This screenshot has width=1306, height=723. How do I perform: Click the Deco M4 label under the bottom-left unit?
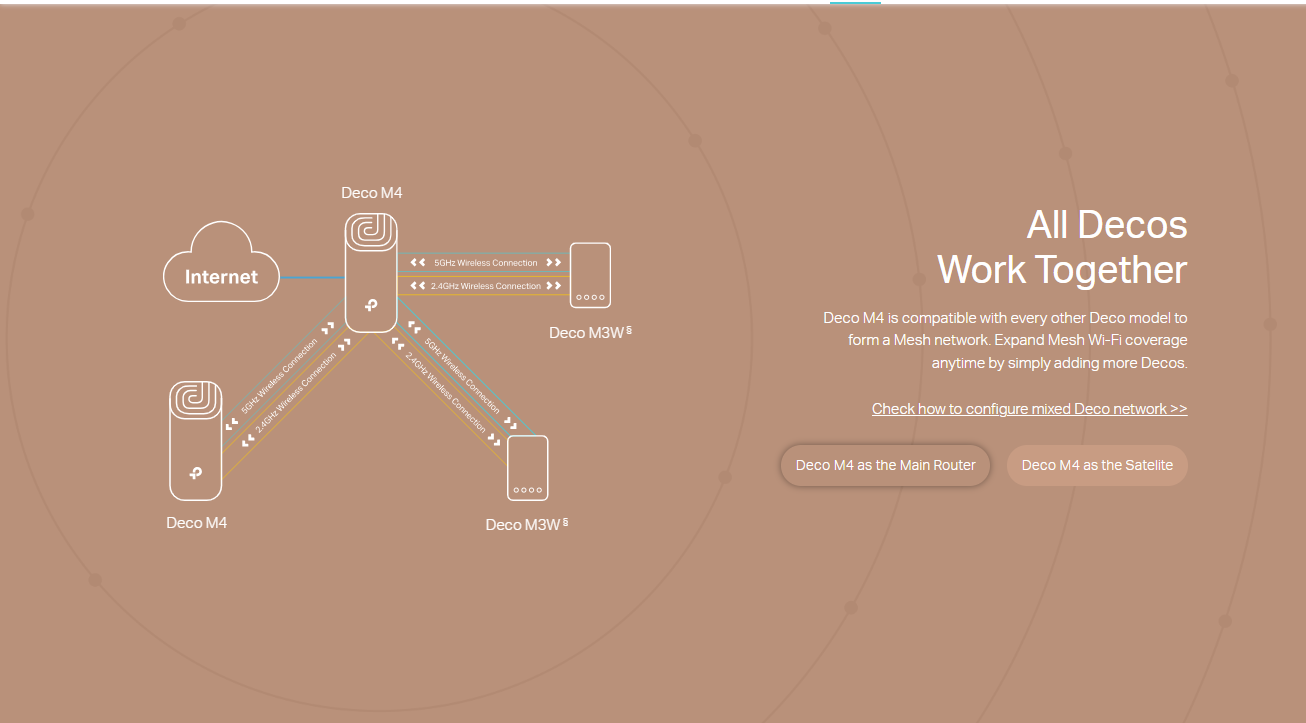click(196, 523)
